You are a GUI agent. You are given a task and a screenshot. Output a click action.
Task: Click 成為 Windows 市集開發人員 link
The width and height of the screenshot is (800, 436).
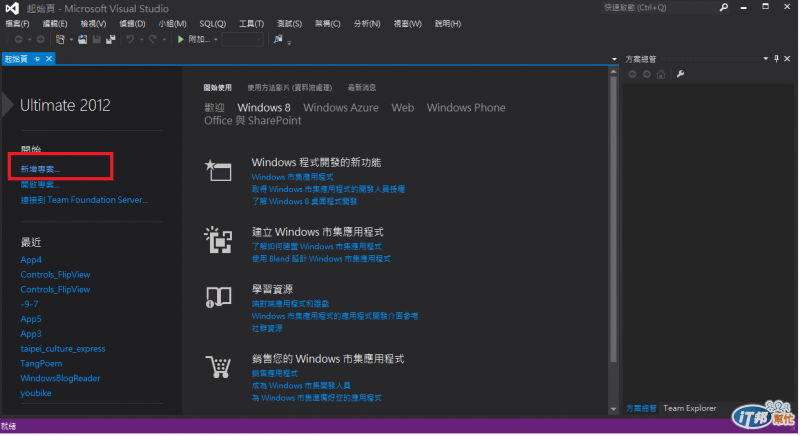(301, 386)
